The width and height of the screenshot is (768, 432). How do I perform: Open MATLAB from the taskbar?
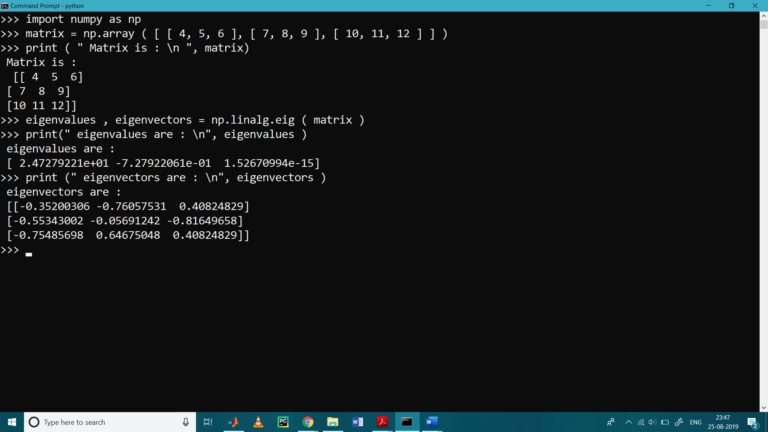[x=233, y=422]
